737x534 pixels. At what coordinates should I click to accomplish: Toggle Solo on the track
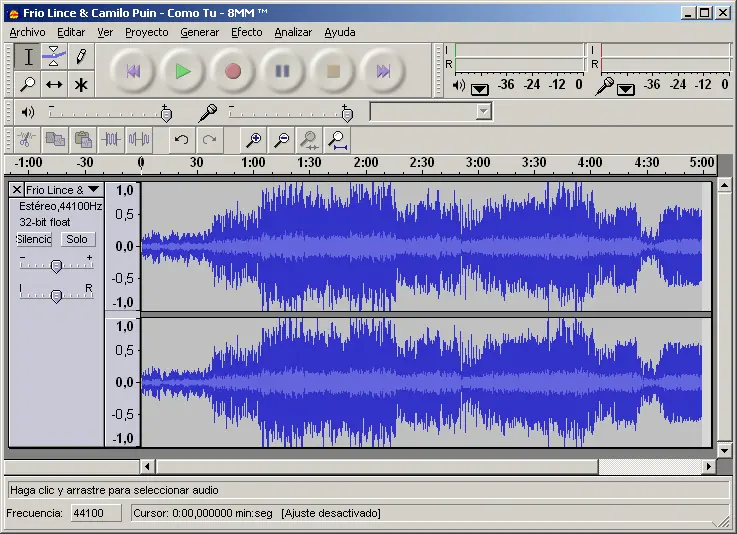[77, 239]
